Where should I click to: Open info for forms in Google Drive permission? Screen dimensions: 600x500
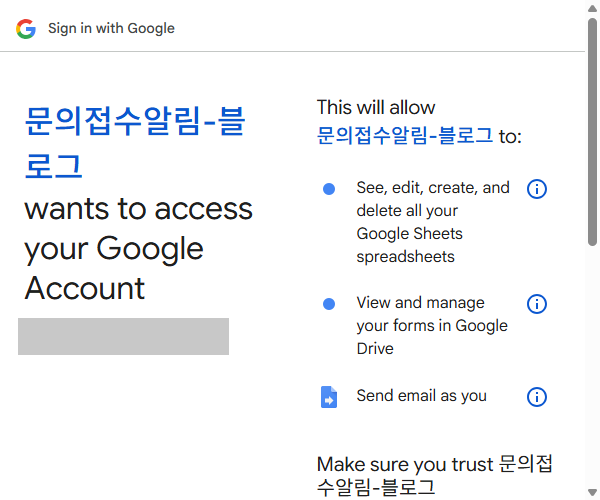536,304
